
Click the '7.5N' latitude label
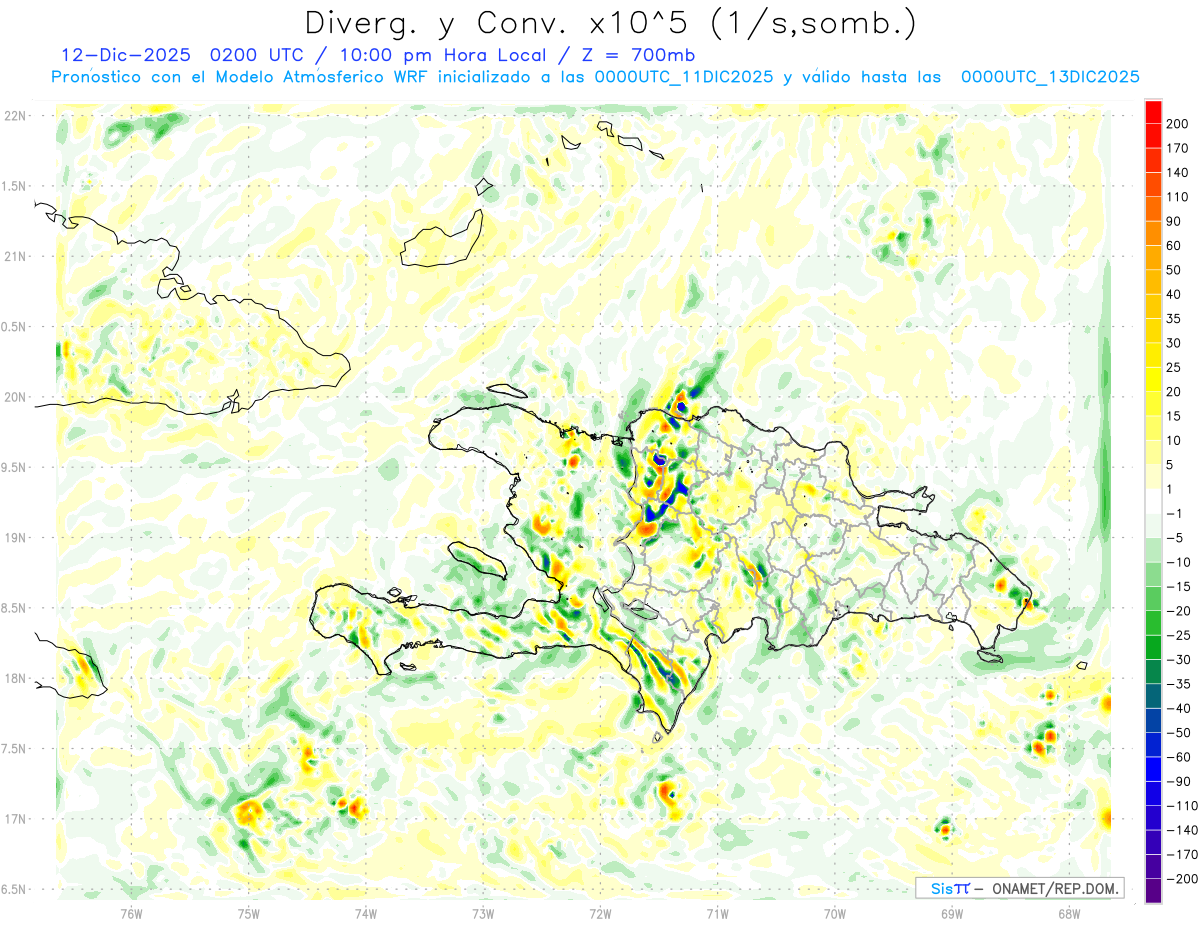click(x=14, y=748)
